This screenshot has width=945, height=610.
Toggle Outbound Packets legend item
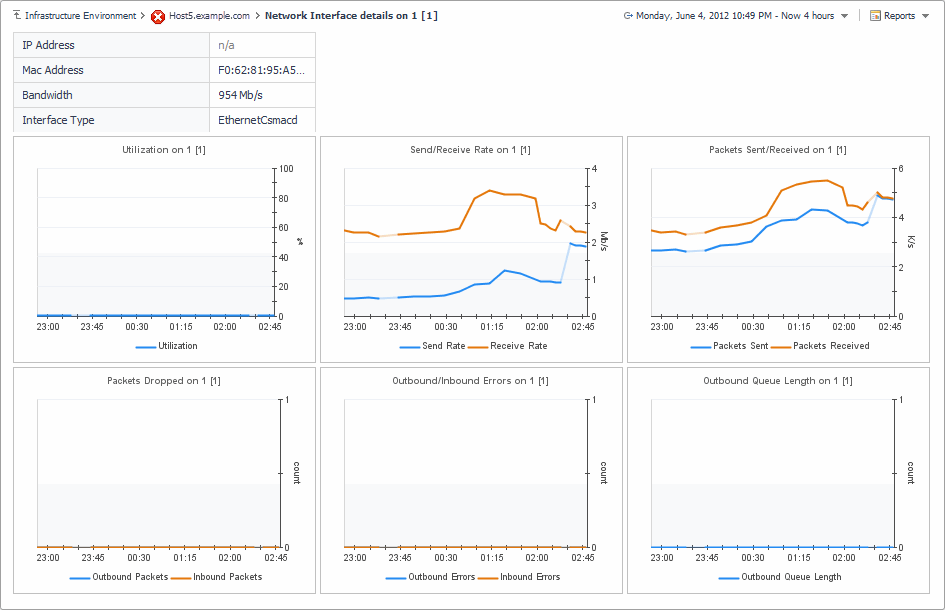[119, 577]
